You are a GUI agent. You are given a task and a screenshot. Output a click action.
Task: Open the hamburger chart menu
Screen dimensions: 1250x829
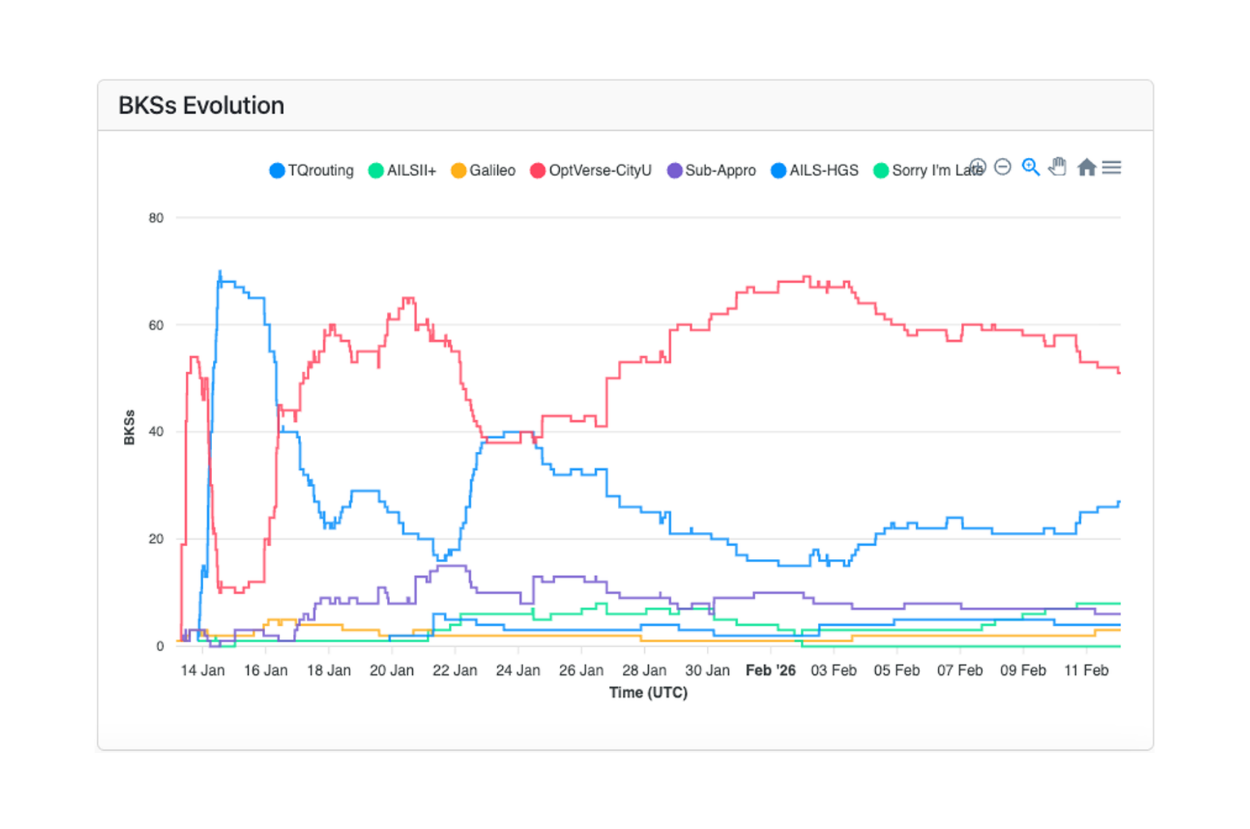[x=1110, y=167]
